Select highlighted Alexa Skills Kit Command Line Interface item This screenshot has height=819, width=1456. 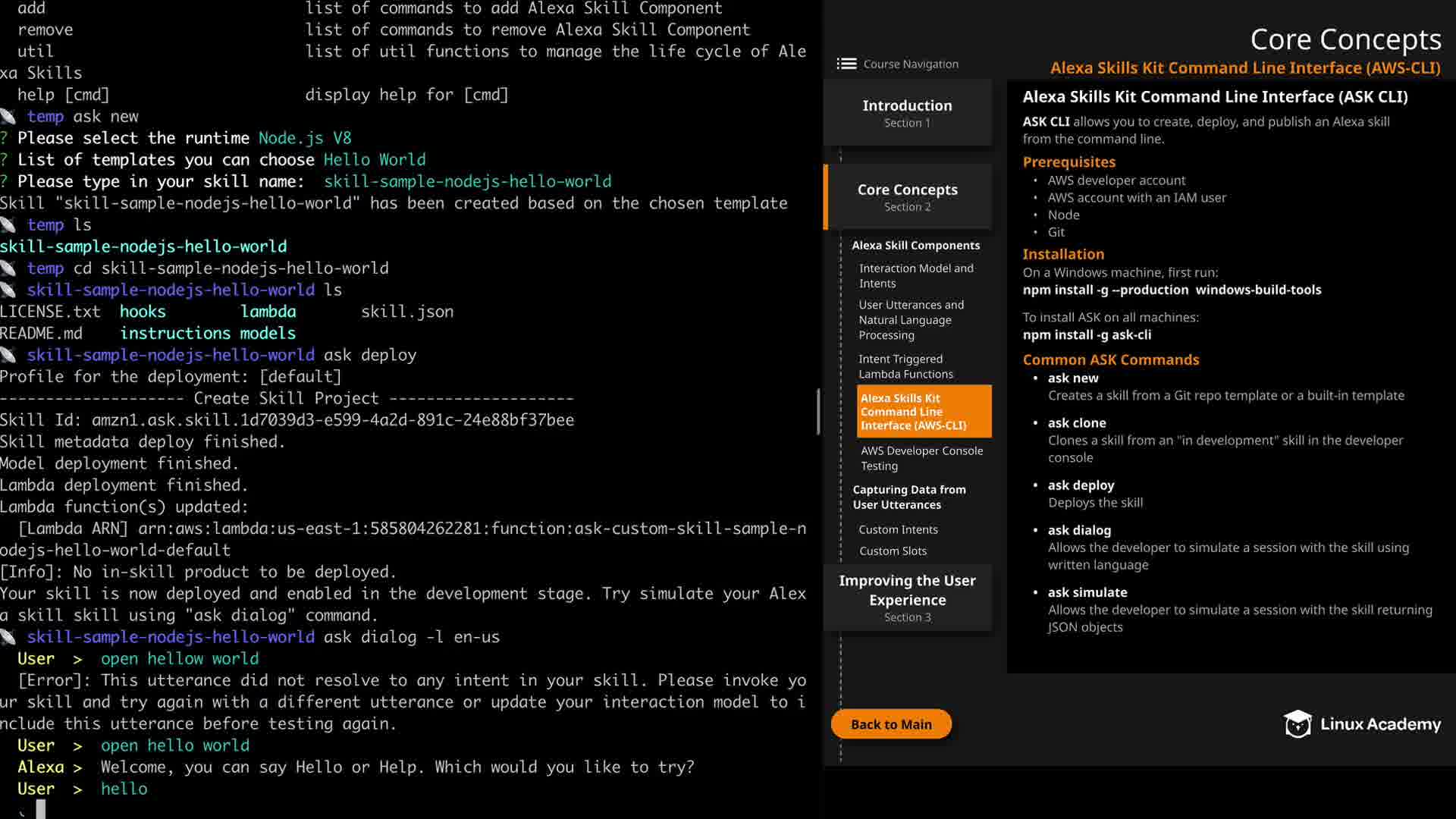click(923, 411)
